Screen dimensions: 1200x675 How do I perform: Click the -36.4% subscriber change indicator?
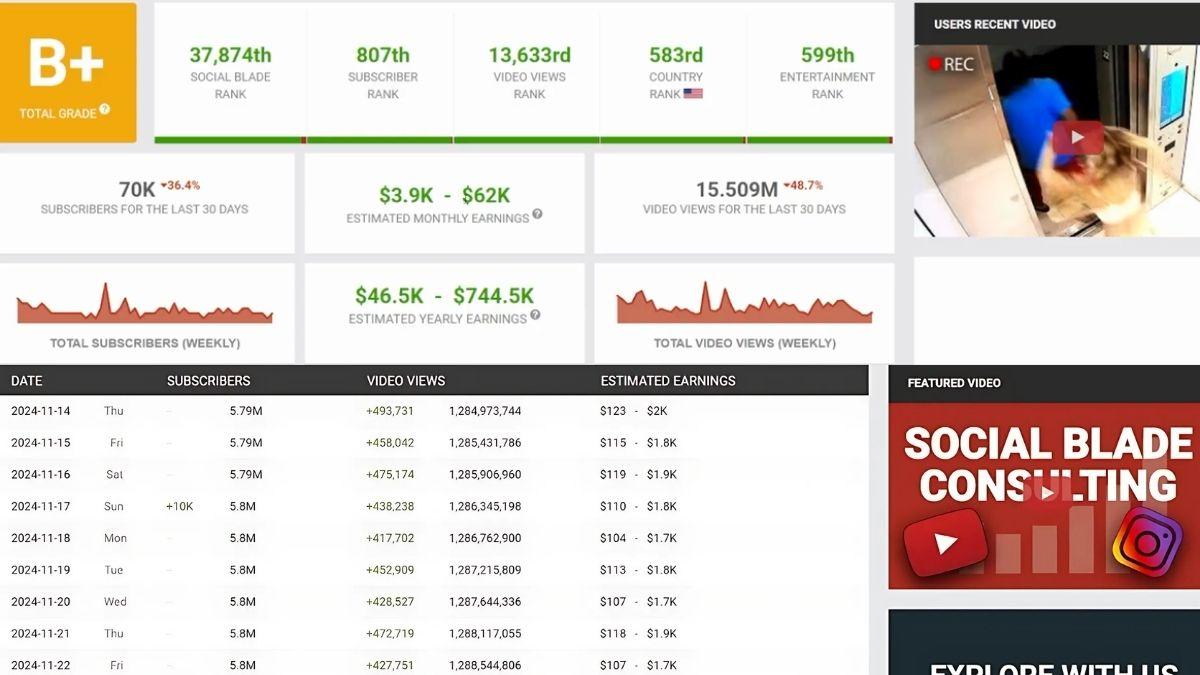tap(180, 185)
